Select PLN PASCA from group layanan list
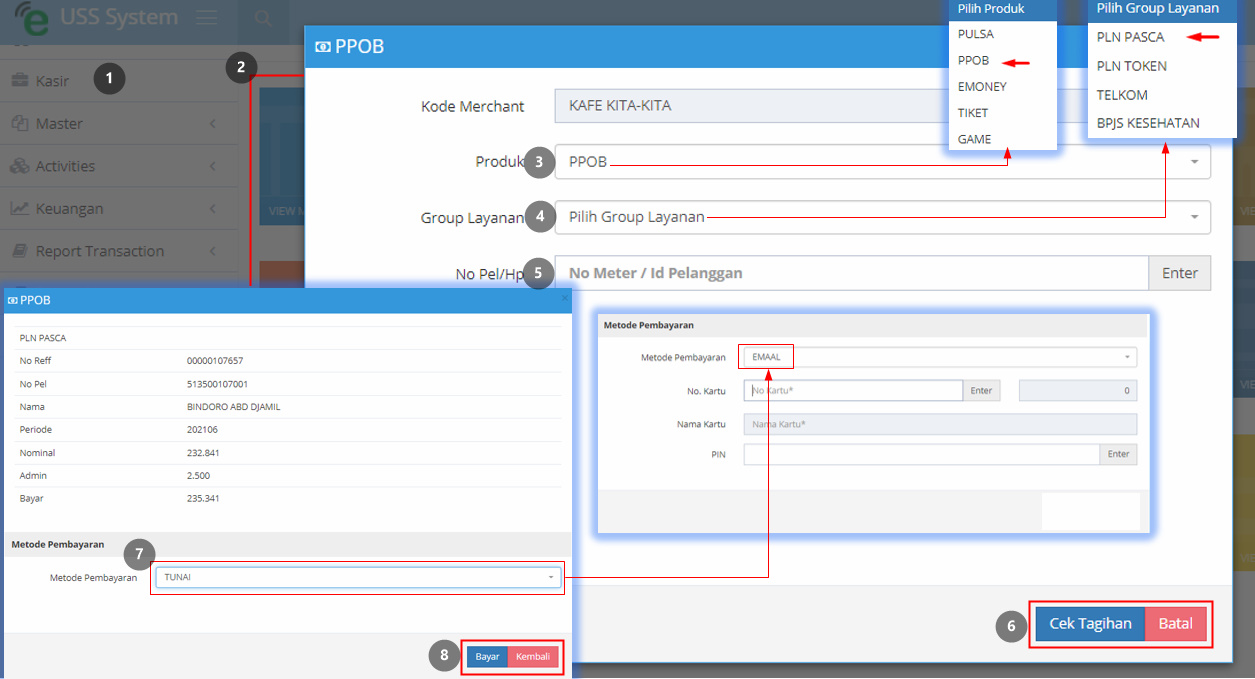Viewport: 1255px width, 679px height. pos(1131,37)
